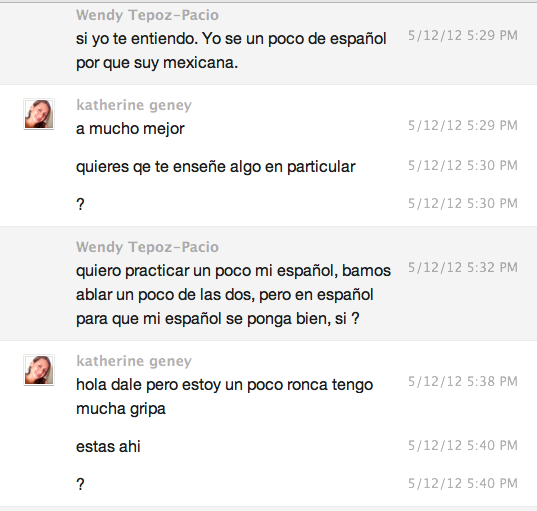Click the 'quiero practicar un poco' message
This screenshot has height=511, width=537.
pos(233,295)
